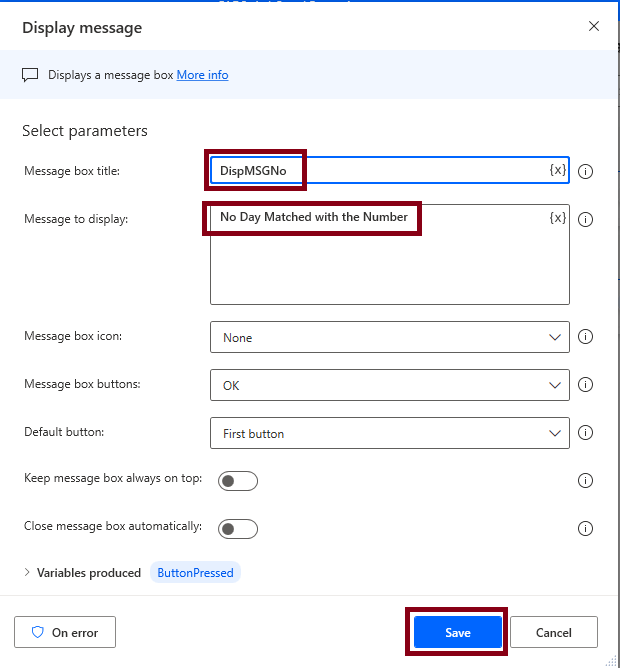This screenshot has width=620, height=668.
Task: Enable Keep message box always on top
Action: (x=238, y=481)
